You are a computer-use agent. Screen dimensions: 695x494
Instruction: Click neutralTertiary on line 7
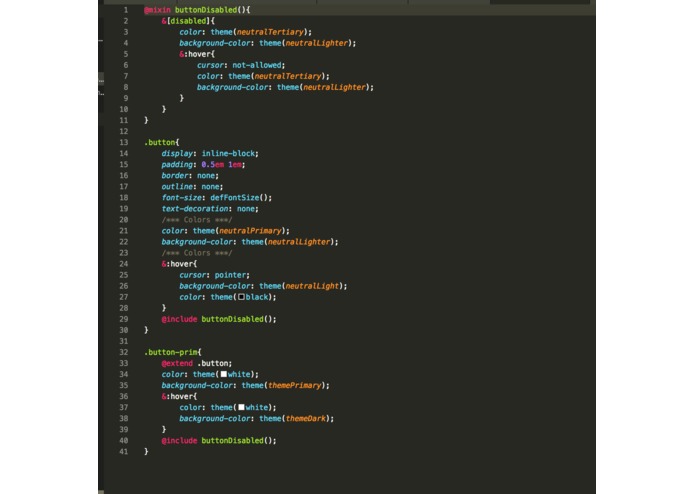point(288,76)
